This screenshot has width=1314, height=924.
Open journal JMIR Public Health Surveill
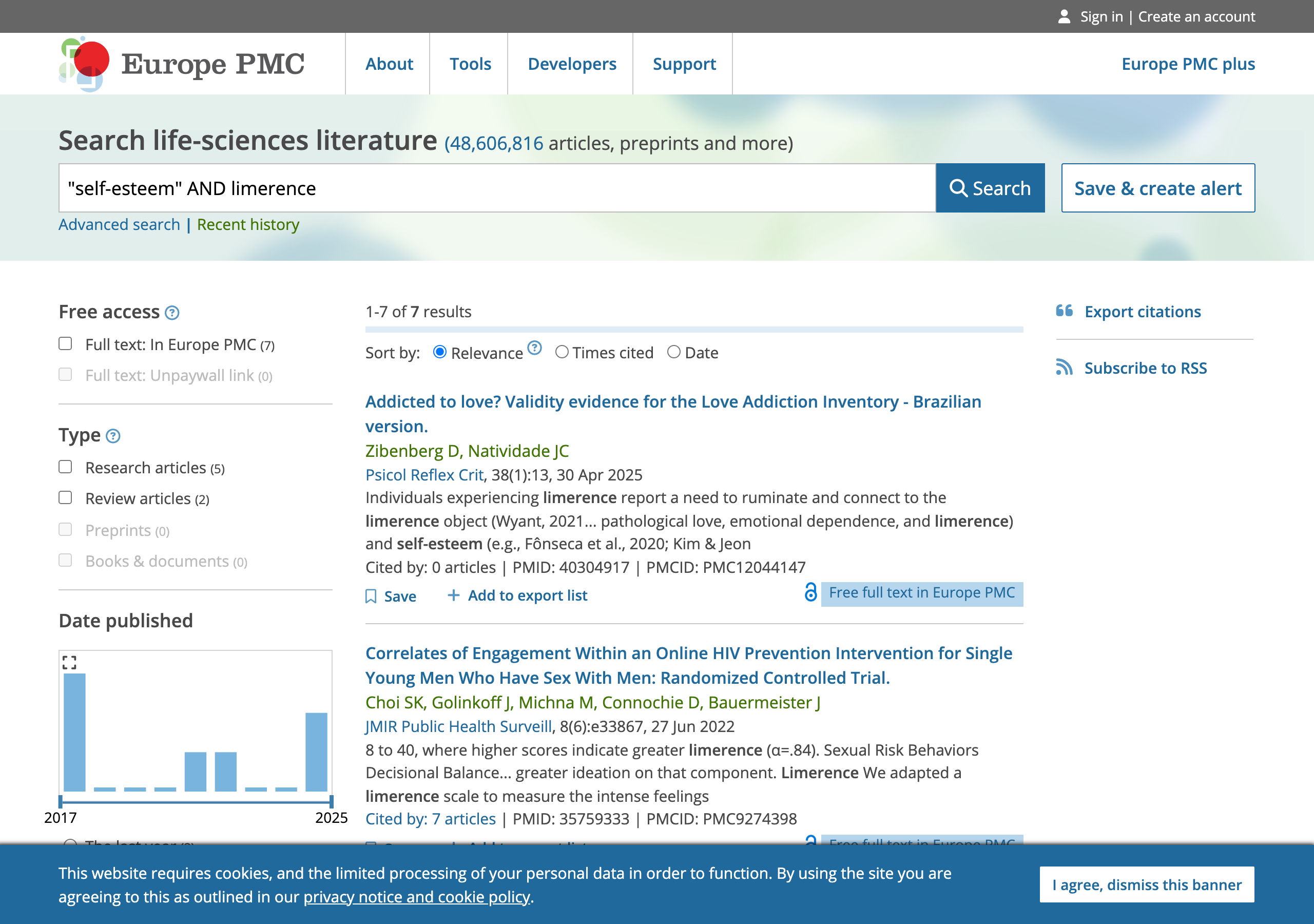coord(458,726)
